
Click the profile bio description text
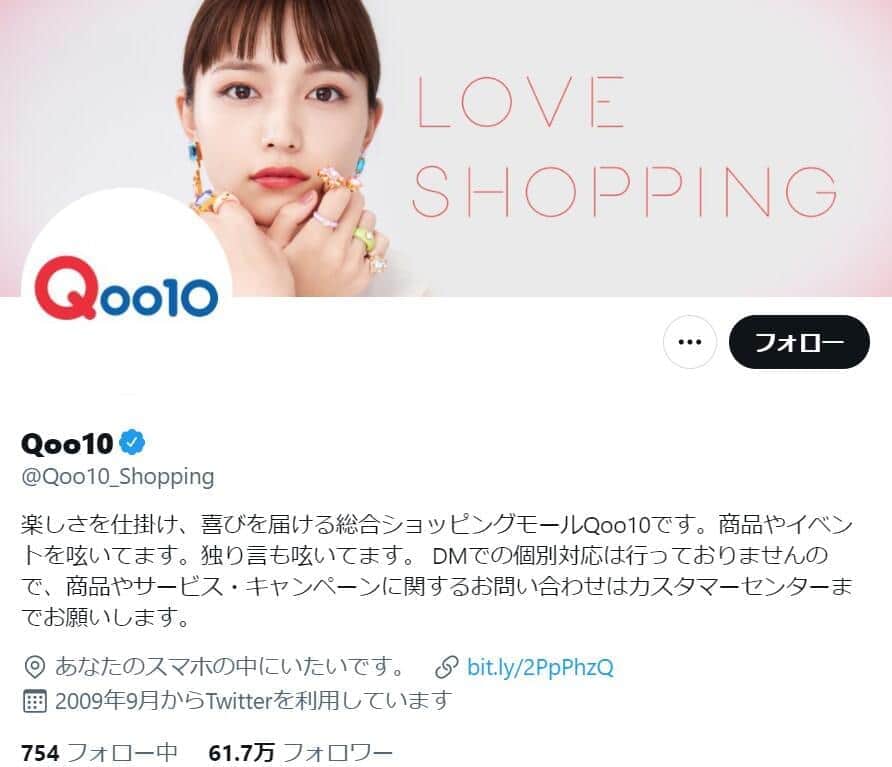437,571
